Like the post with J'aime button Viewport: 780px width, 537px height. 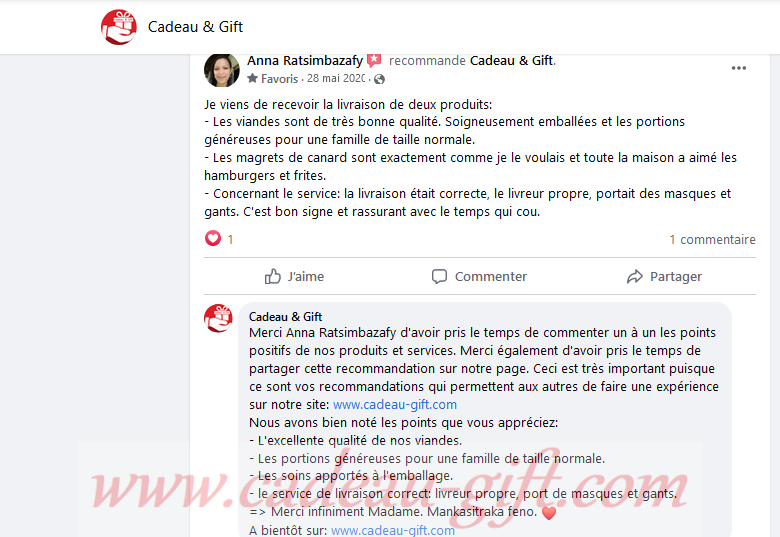[294, 276]
